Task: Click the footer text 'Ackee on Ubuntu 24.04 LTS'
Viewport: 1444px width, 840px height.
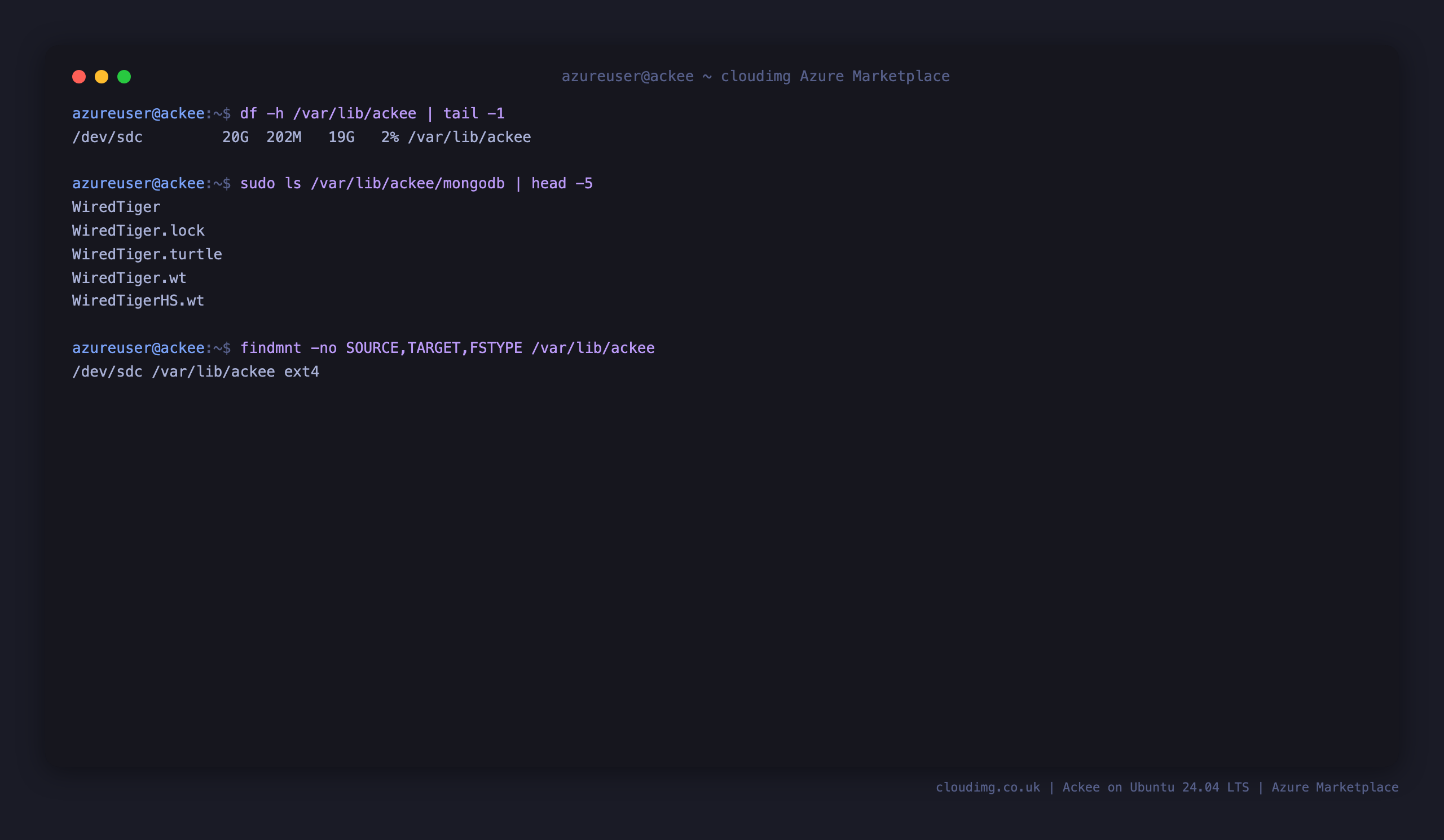Action: (1156, 788)
